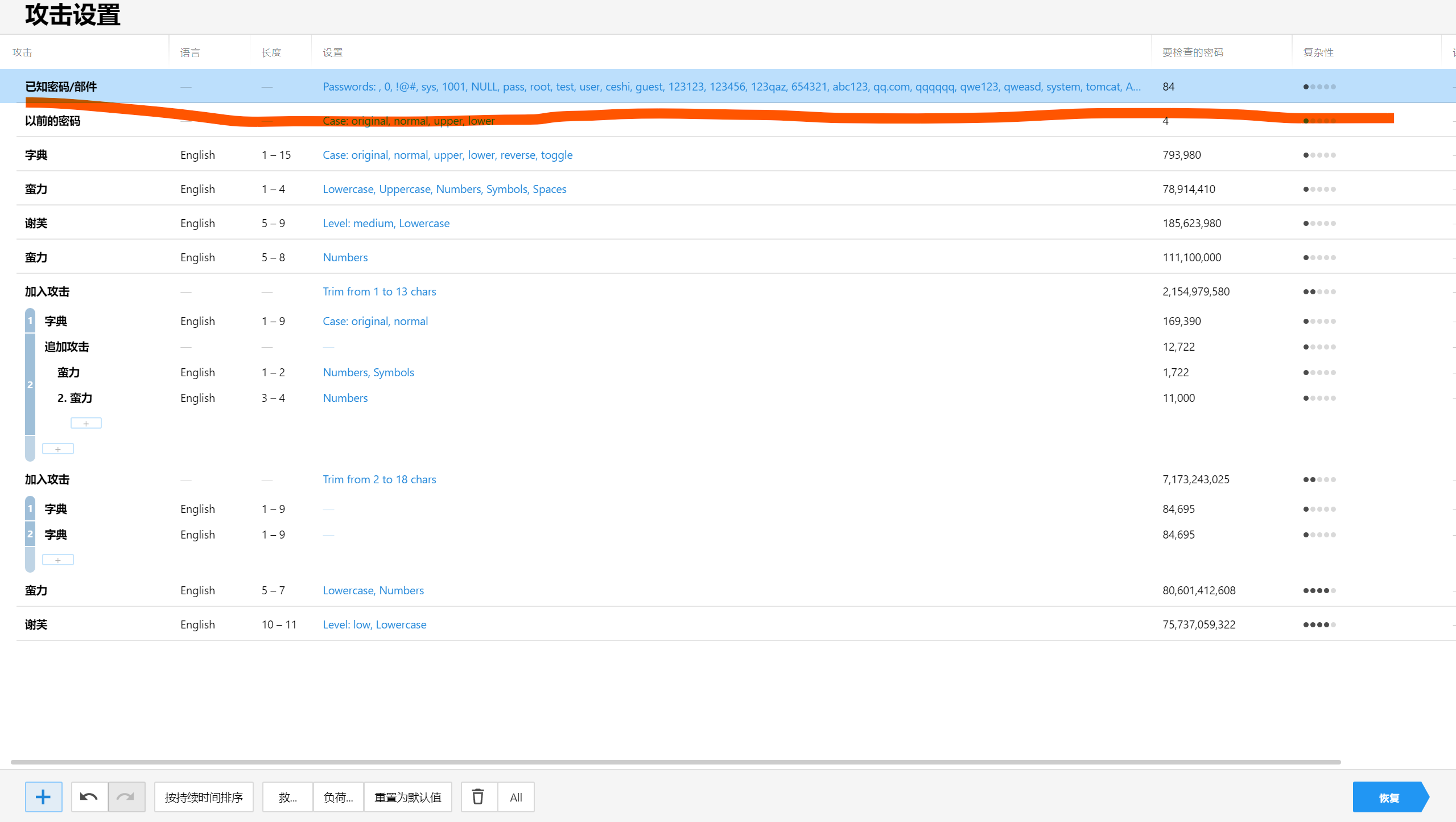Click the trash delete icon
1456x822 pixels.
478,797
